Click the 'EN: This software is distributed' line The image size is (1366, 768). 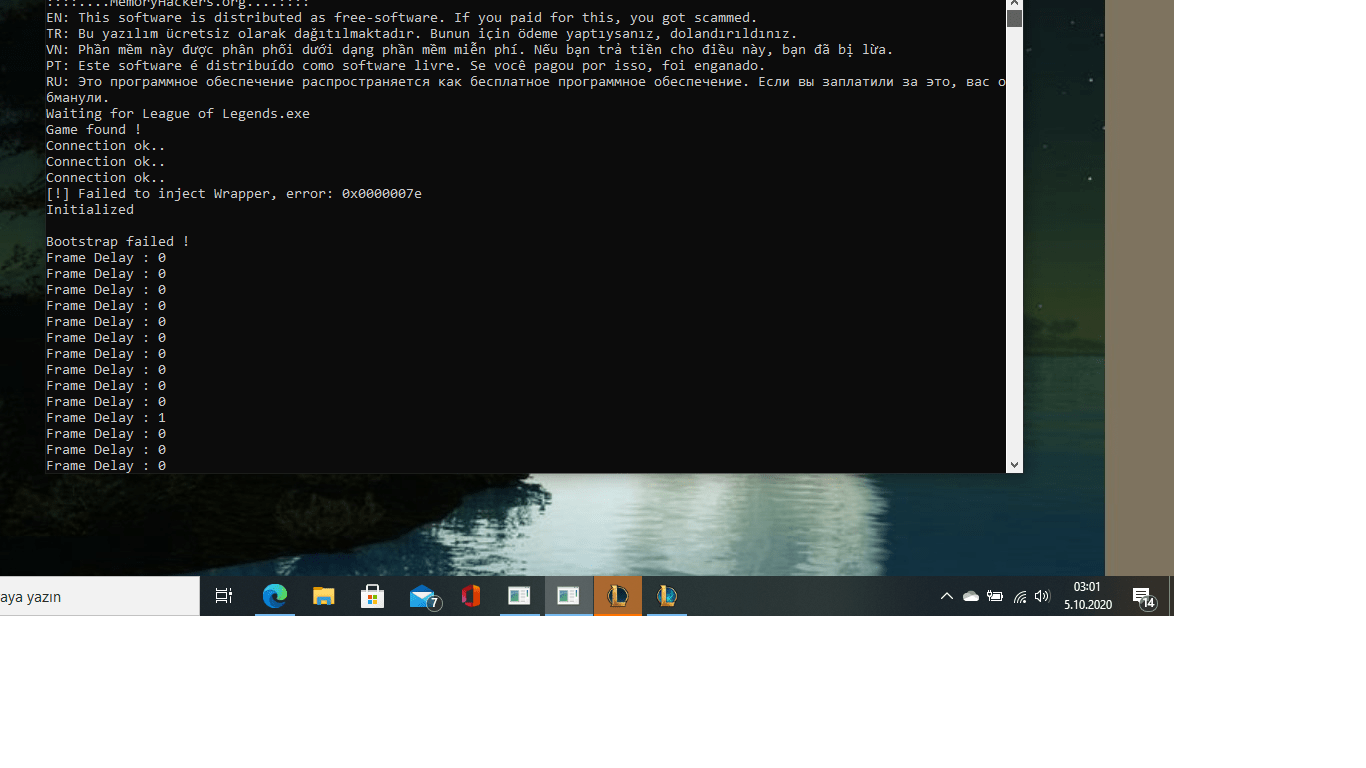tap(402, 17)
